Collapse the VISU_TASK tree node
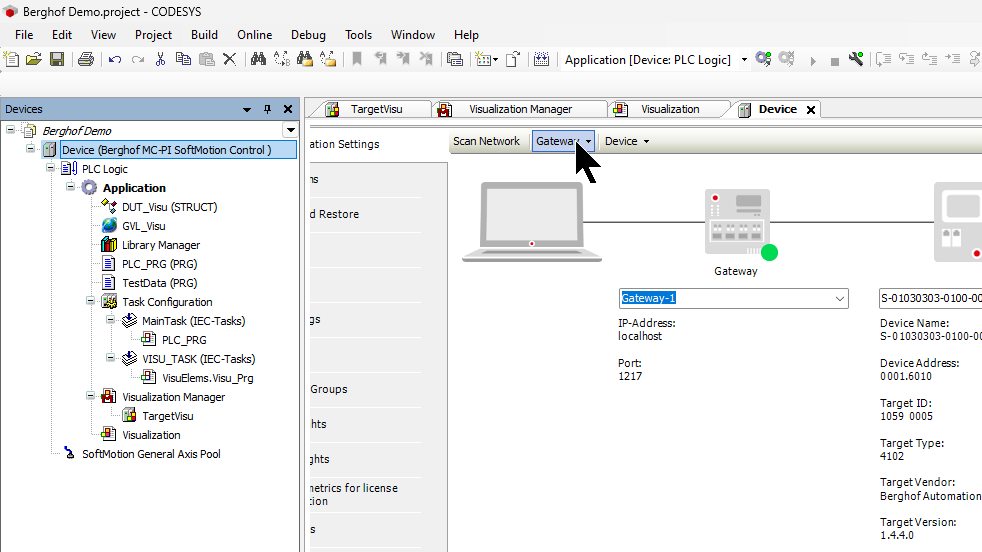The height and width of the screenshot is (552, 982). [111, 358]
